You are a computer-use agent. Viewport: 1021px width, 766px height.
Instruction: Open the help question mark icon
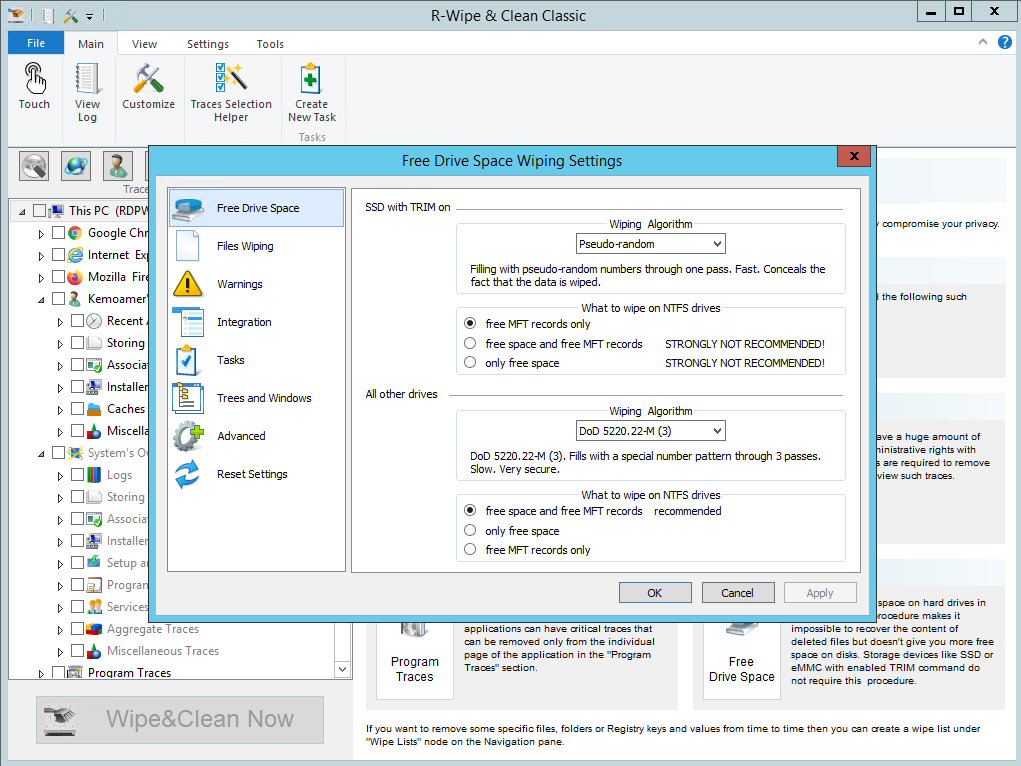1005,42
